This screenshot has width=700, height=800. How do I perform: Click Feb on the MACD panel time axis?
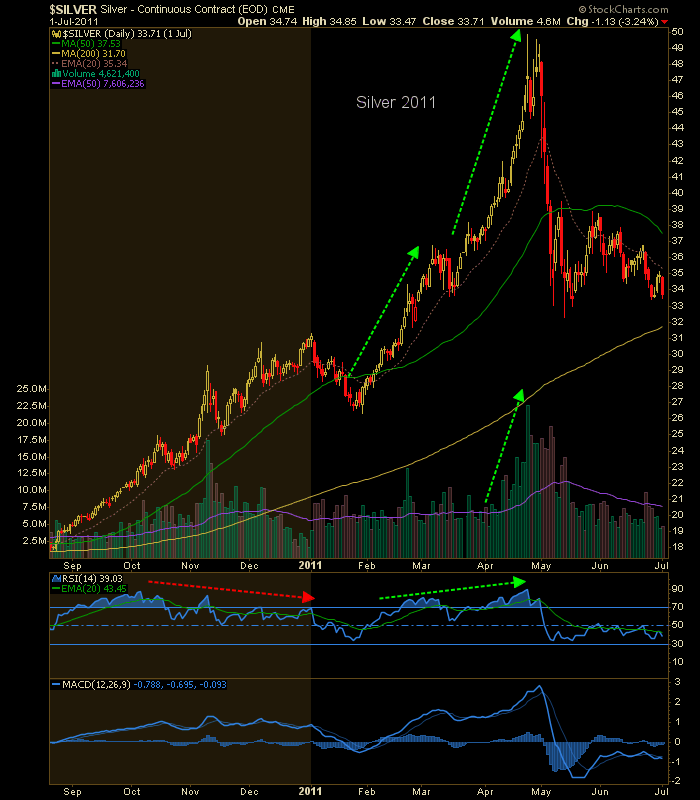click(366, 791)
